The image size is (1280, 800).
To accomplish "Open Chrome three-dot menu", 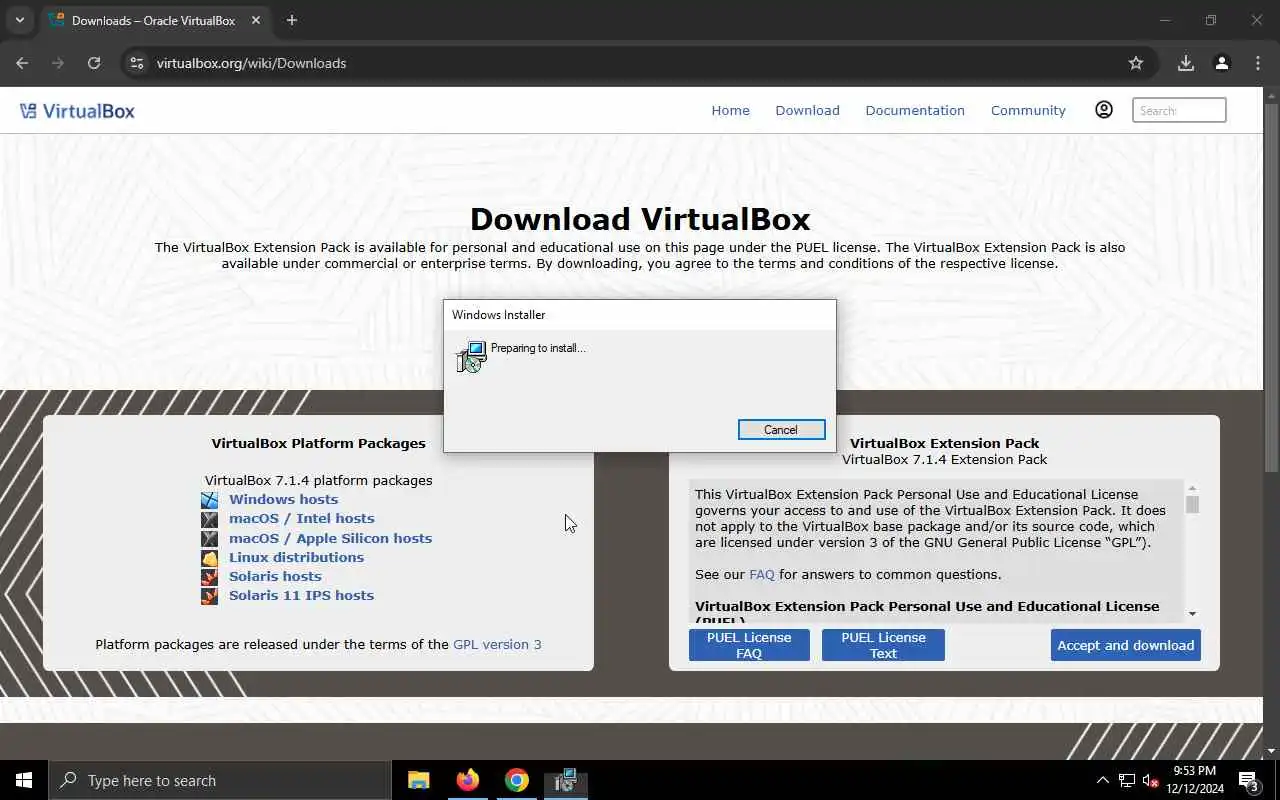I will [1258, 63].
